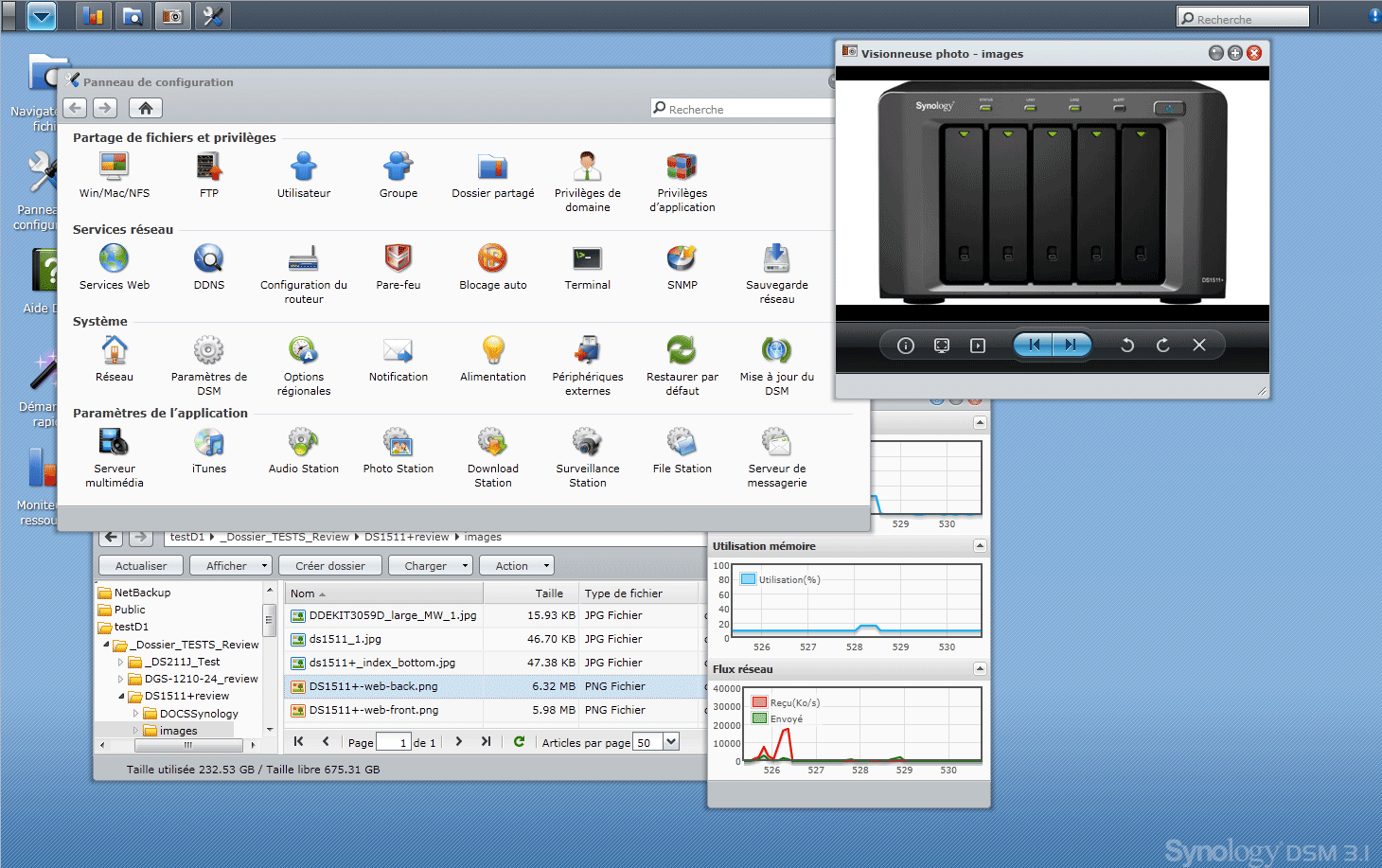Sort files by Nom column header
Viewport: 1382px width, 868px height.
[x=383, y=593]
